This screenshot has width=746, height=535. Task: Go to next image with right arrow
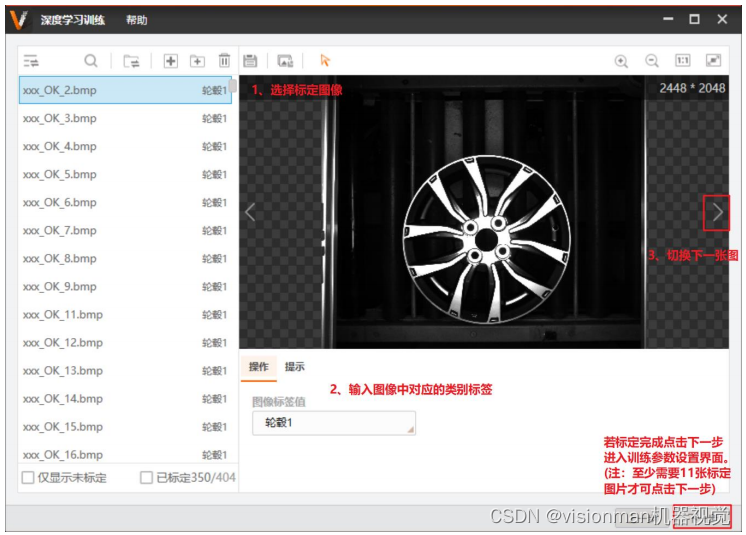pyautogui.click(x=717, y=212)
